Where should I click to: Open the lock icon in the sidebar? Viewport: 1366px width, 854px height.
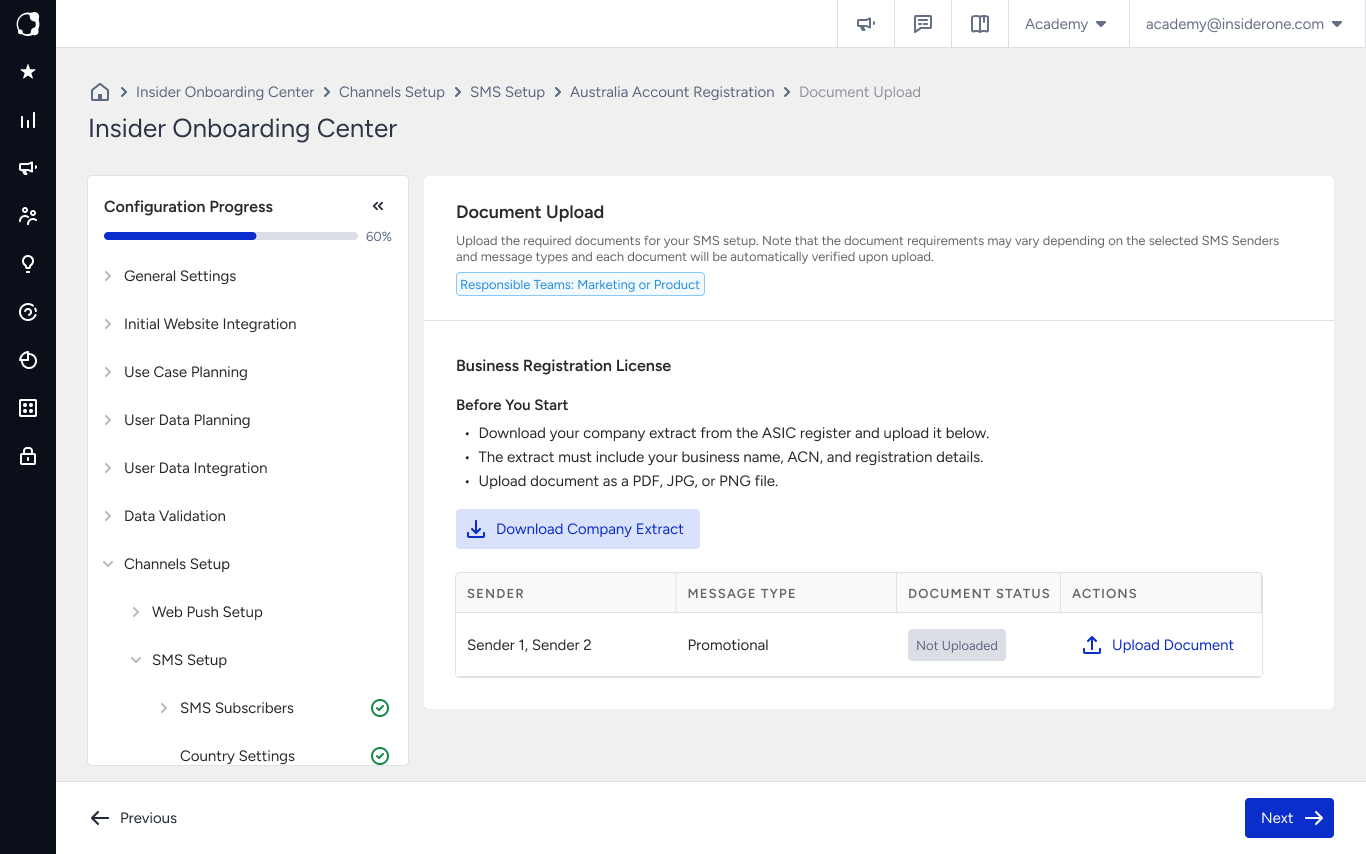click(x=28, y=456)
